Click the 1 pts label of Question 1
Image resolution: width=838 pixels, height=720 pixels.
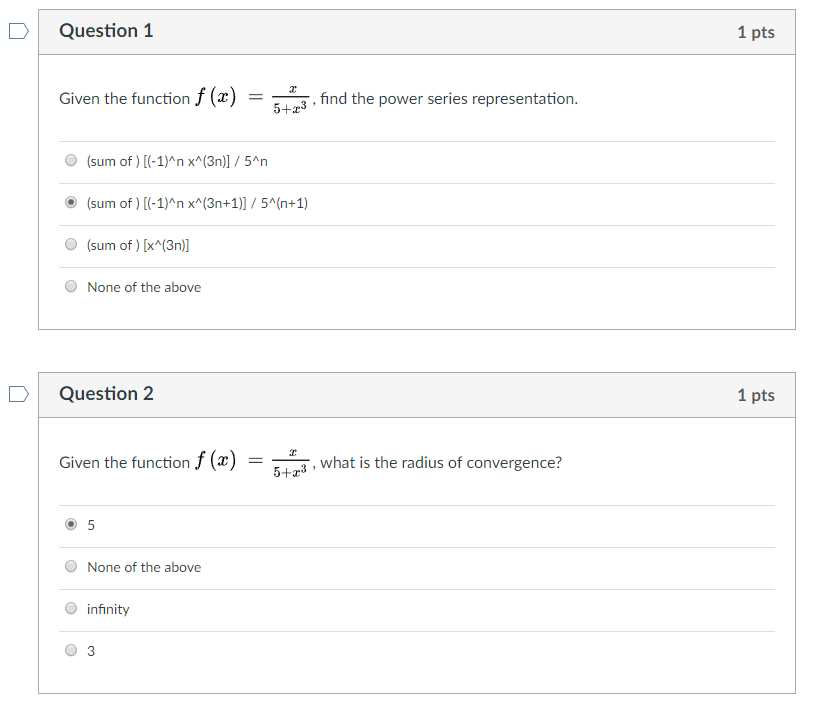pyautogui.click(x=756, y=32)
